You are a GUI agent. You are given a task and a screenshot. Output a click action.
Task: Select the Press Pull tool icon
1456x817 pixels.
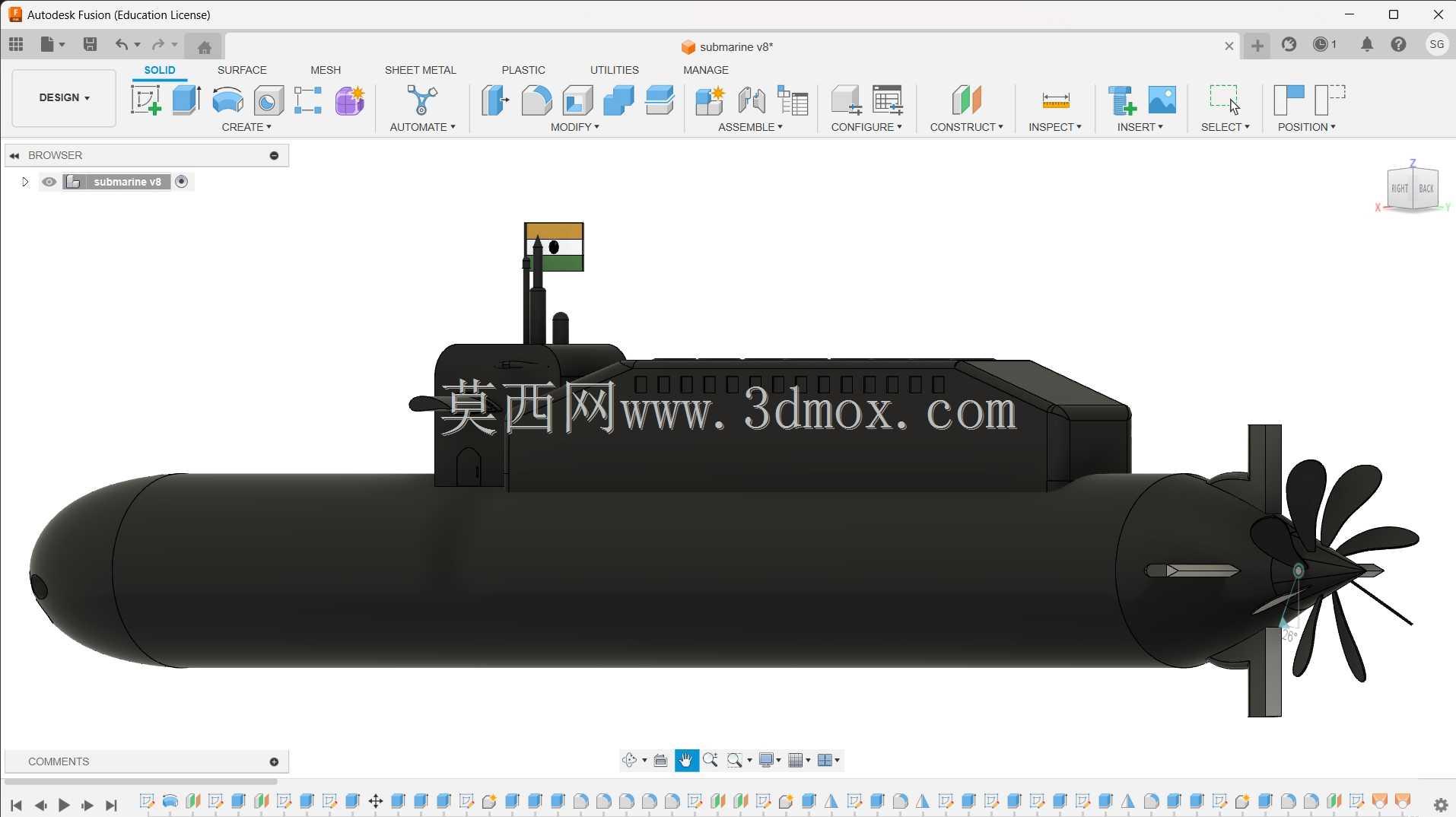pyautogui.click(x=495, y=100)
